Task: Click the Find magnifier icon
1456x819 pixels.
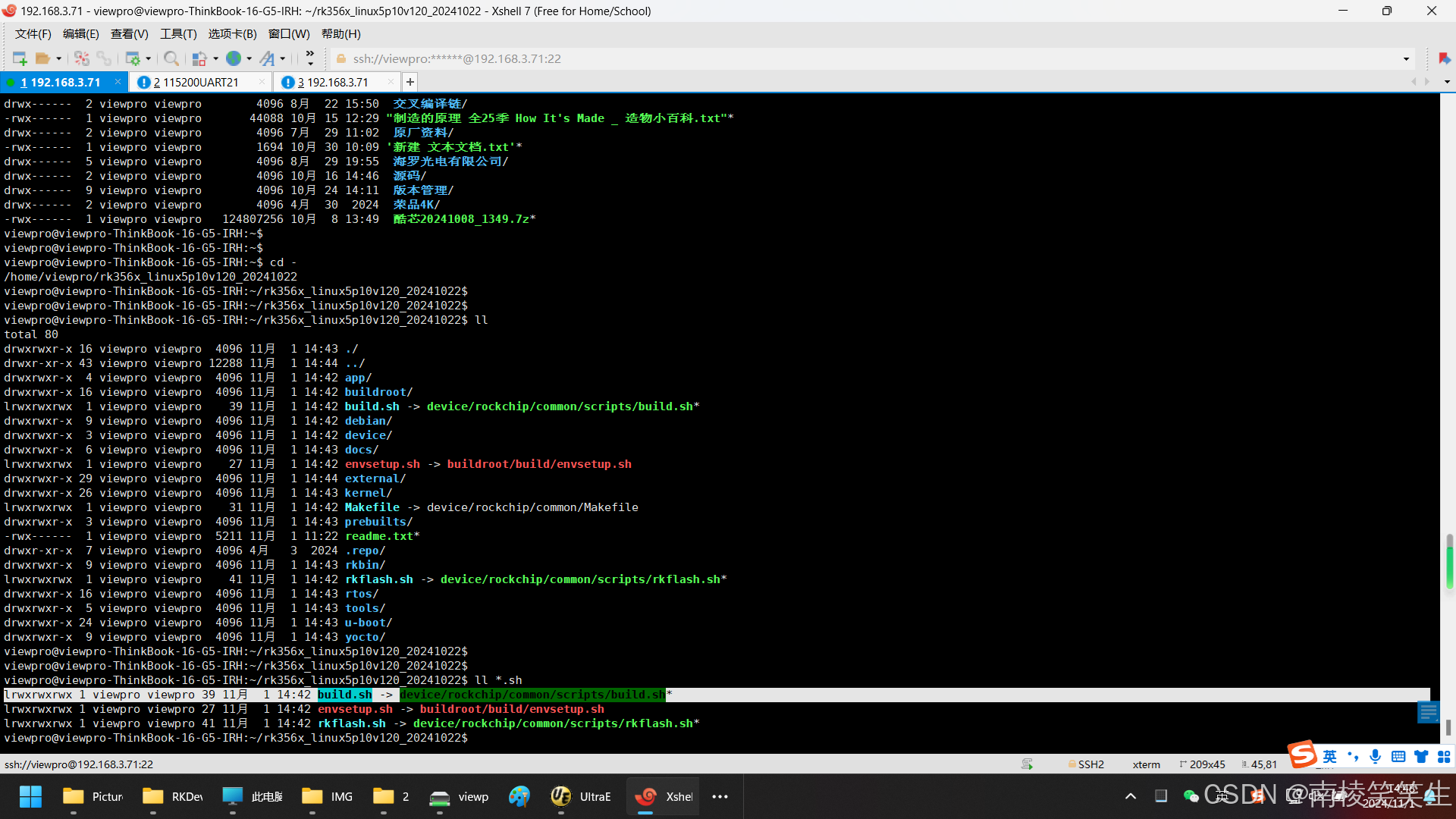Action: [171, 58]
